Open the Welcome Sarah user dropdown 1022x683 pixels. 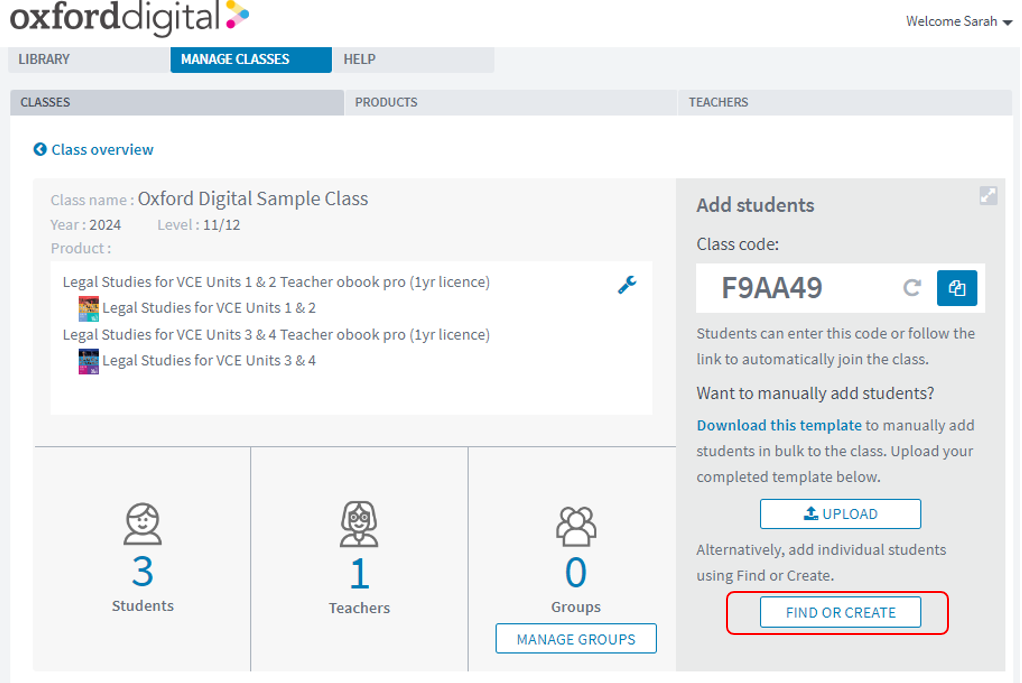[958, 22]
